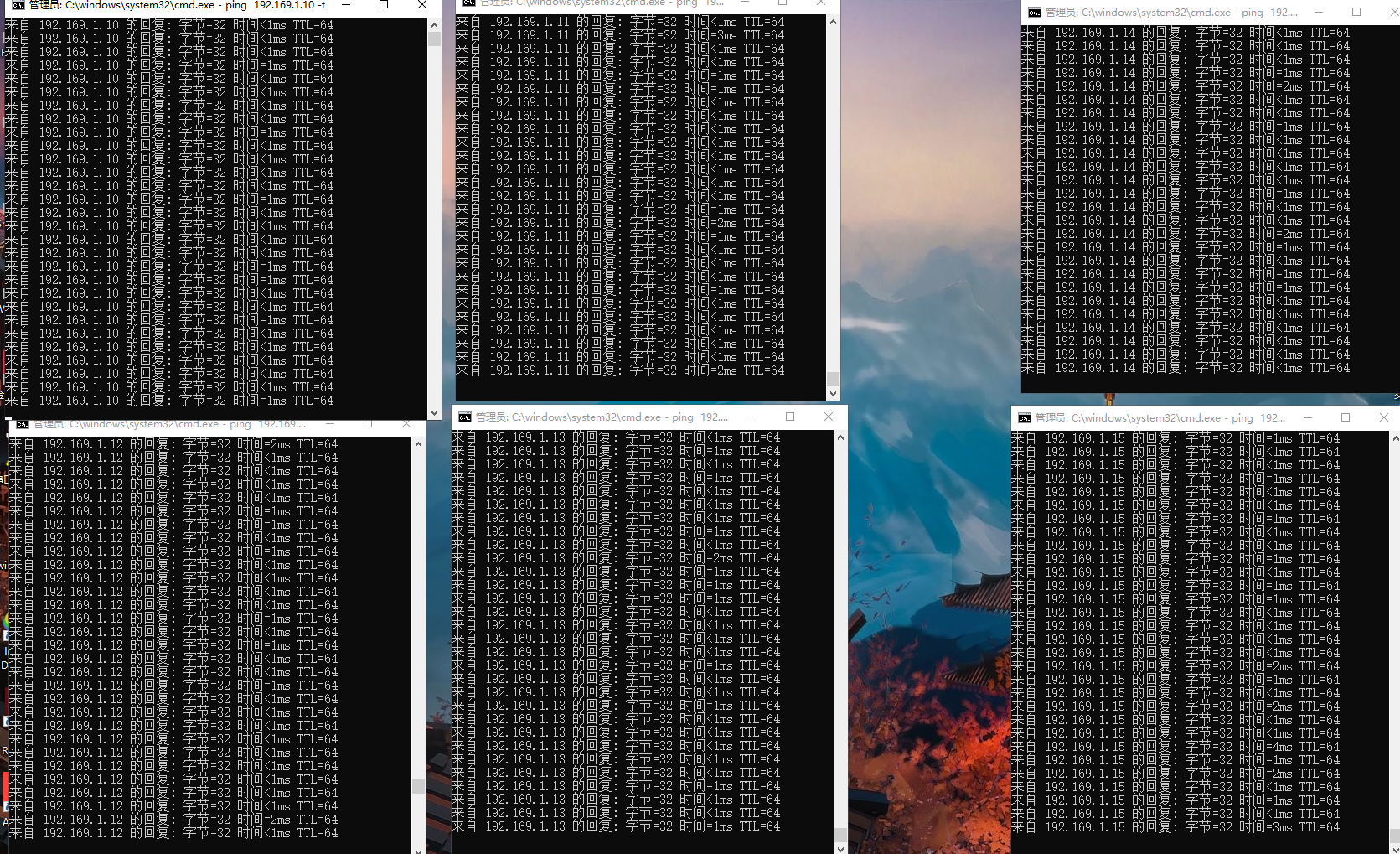Minimize the 192.169.1.13 ping window
Screen dimensions: 1400x854
tap(752, 417)
